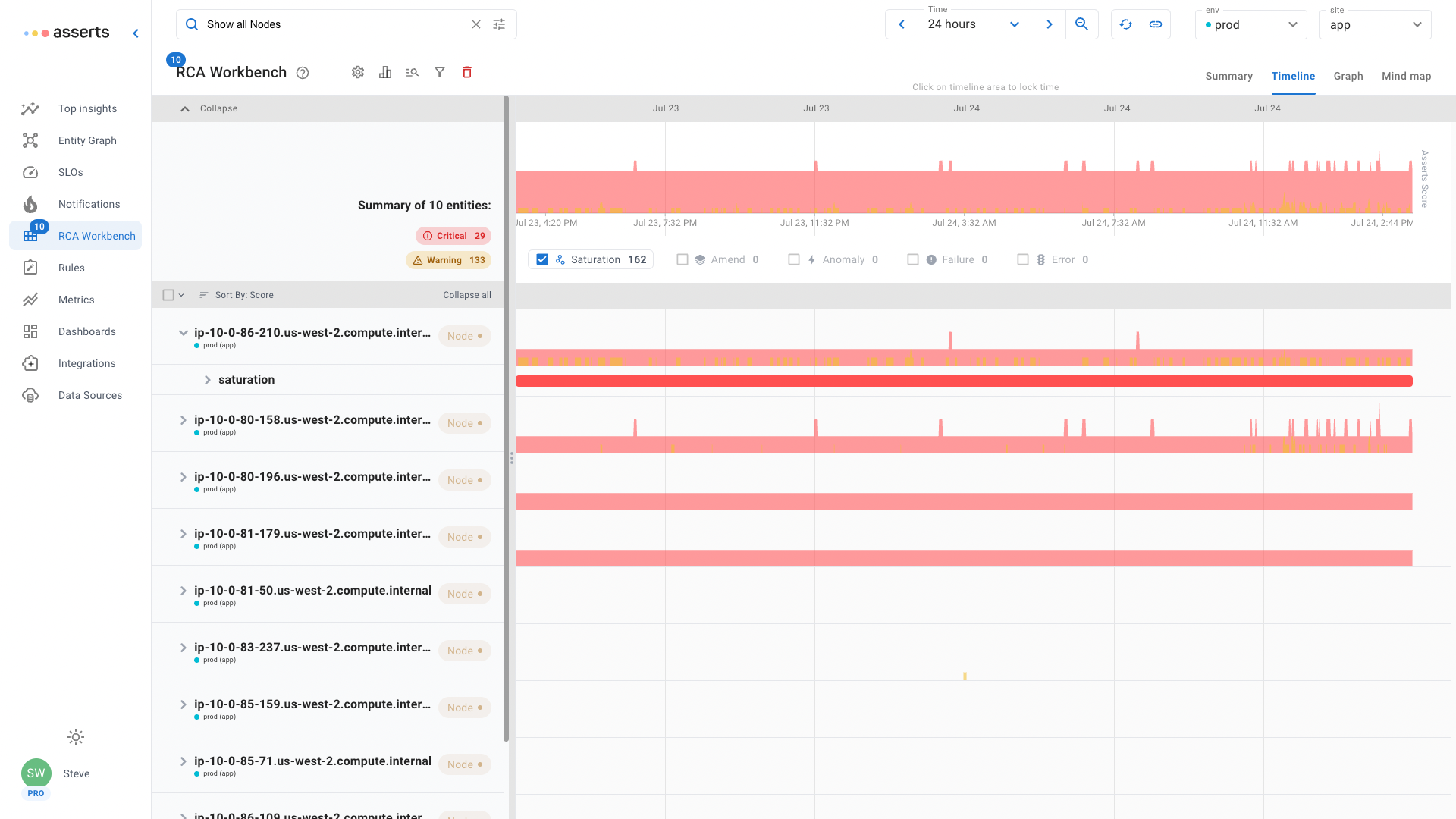Toggle the Saturation checkbox filter
The width and height of the screenshot is (1456, 819).
pyautogui.click(x=542, y=259)
